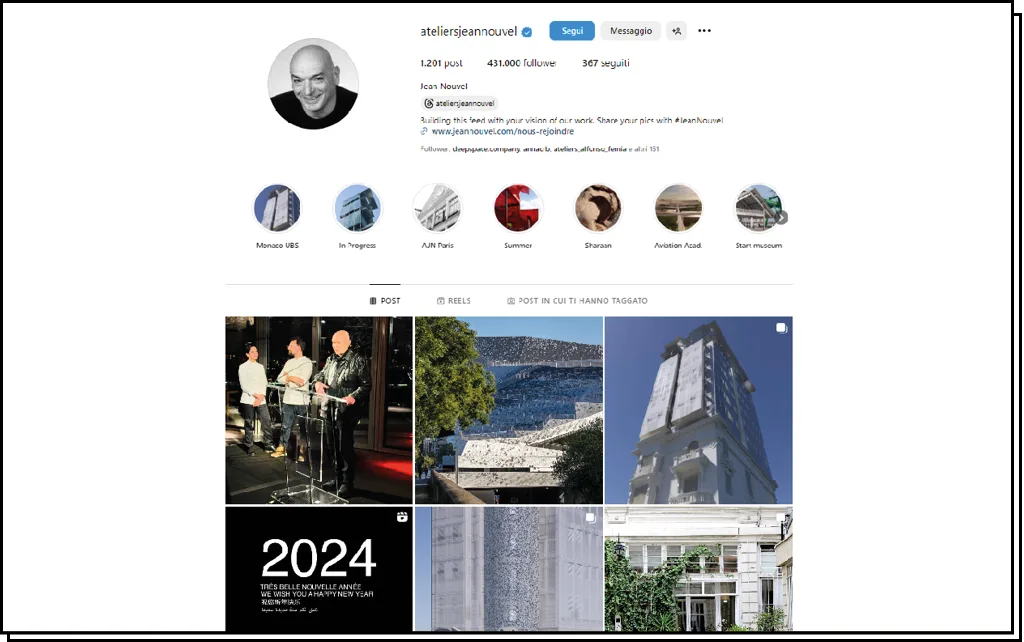Click the Messaggio button
This screenshot has width=1024, height=642.
pos(631,31)
